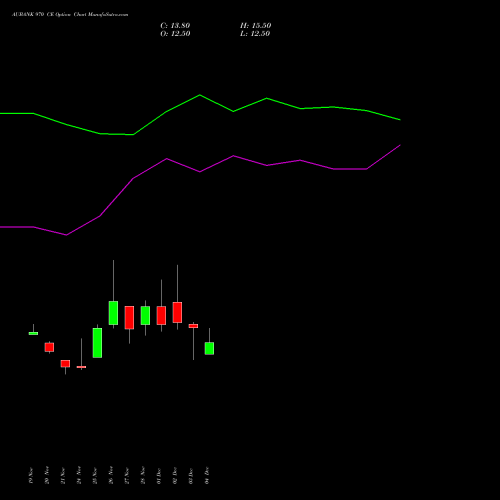Screen dimensions: 500x500
Task: Click the 21 Nov red candlestick
Action: 65,364
